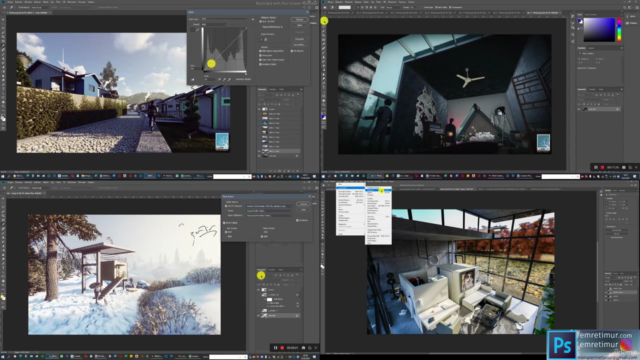Viewport: 640px width, 360px height.
Task: Toggle the Preview checkbox in Curves dialog
Action: 292,51
